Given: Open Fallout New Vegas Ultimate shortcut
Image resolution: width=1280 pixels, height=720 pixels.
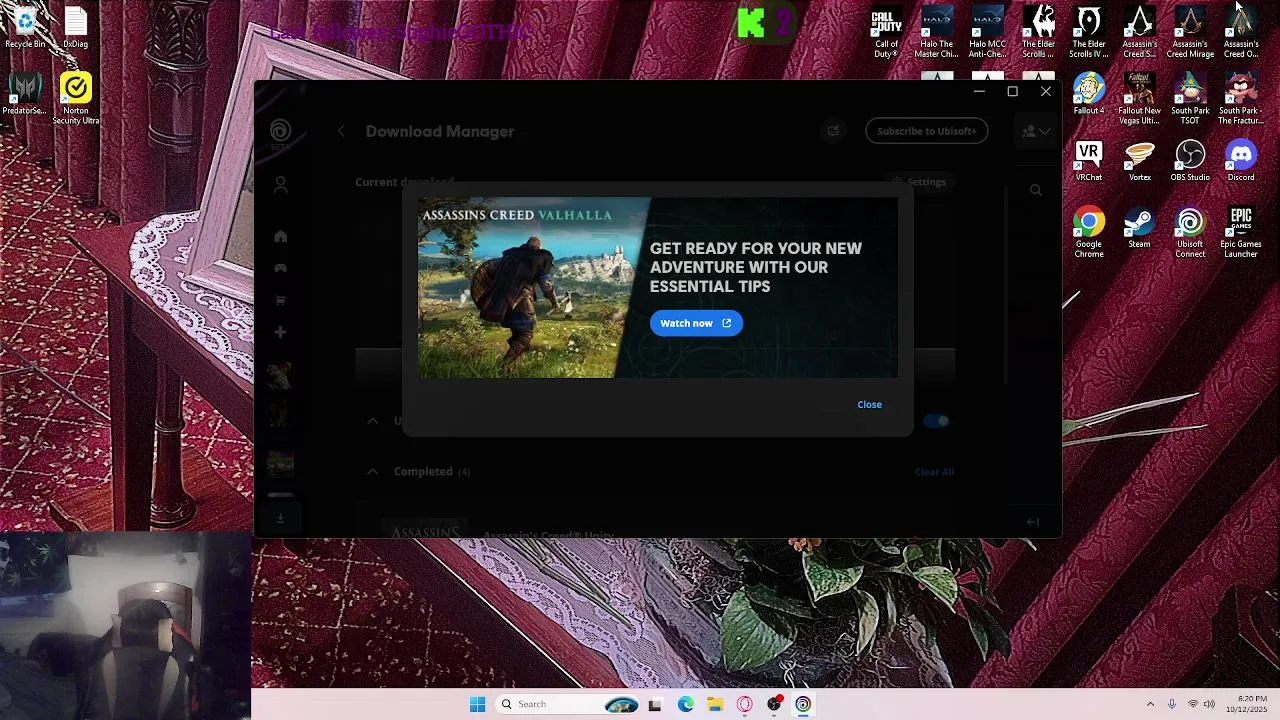Looking at the screenshot, I should point(1139,99).
